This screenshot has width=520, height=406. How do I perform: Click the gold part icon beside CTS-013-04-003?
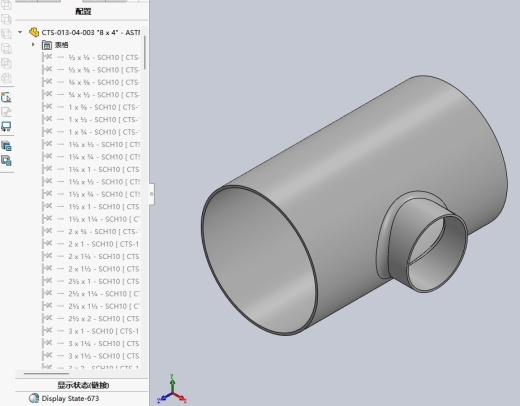click(x=34, y=32)
